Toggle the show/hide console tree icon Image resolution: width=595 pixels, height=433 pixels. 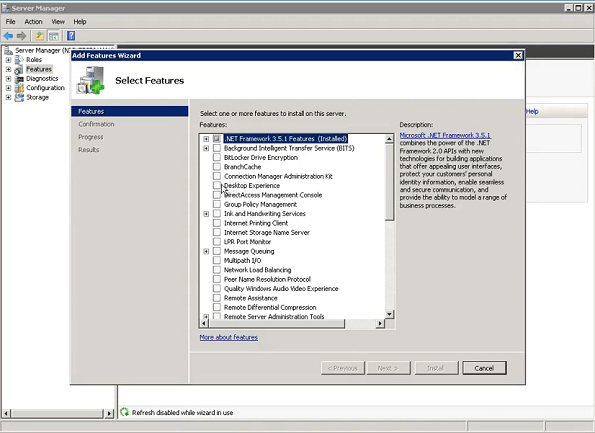(x=54, y=36)
